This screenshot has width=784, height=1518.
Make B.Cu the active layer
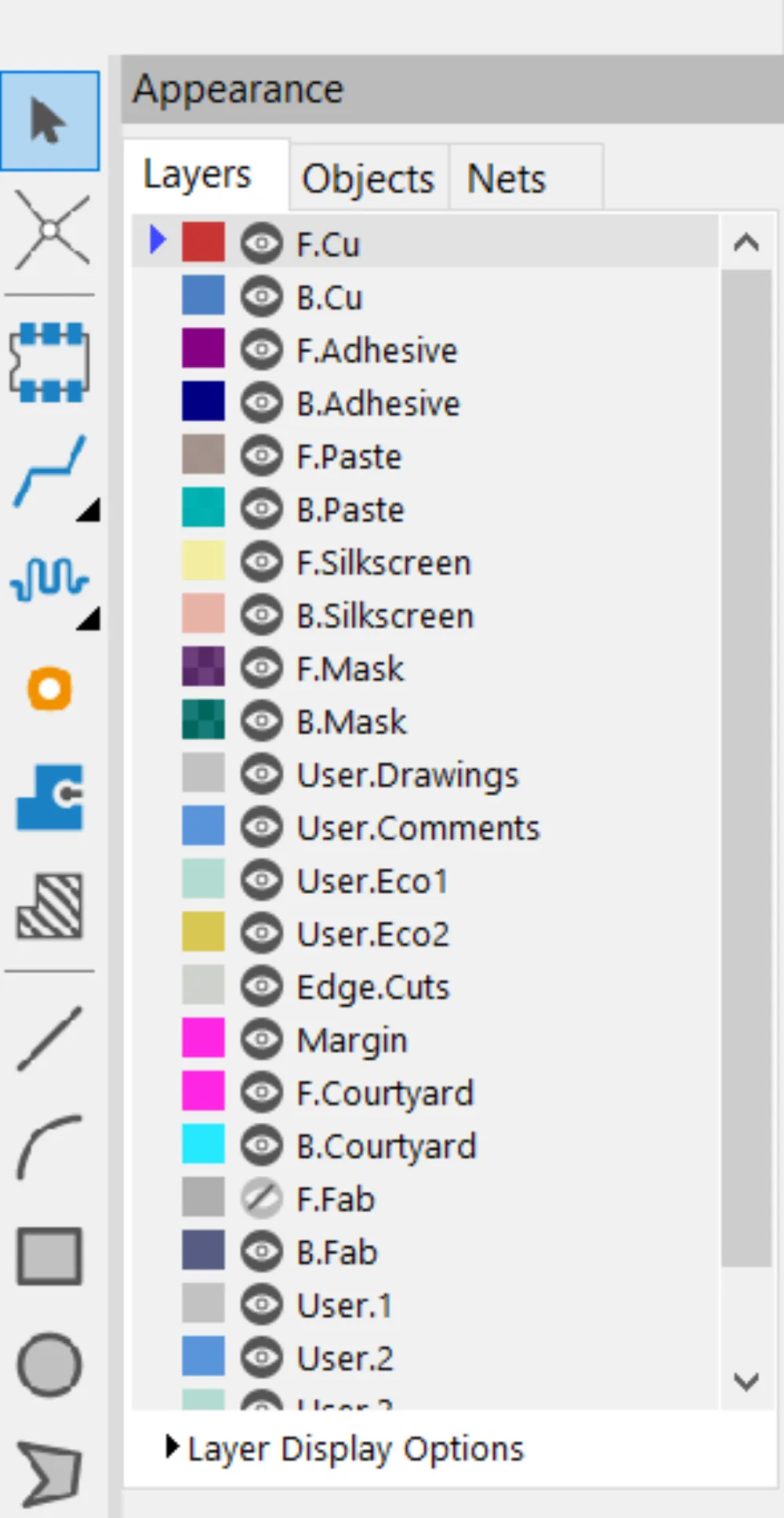pos(329,298)
